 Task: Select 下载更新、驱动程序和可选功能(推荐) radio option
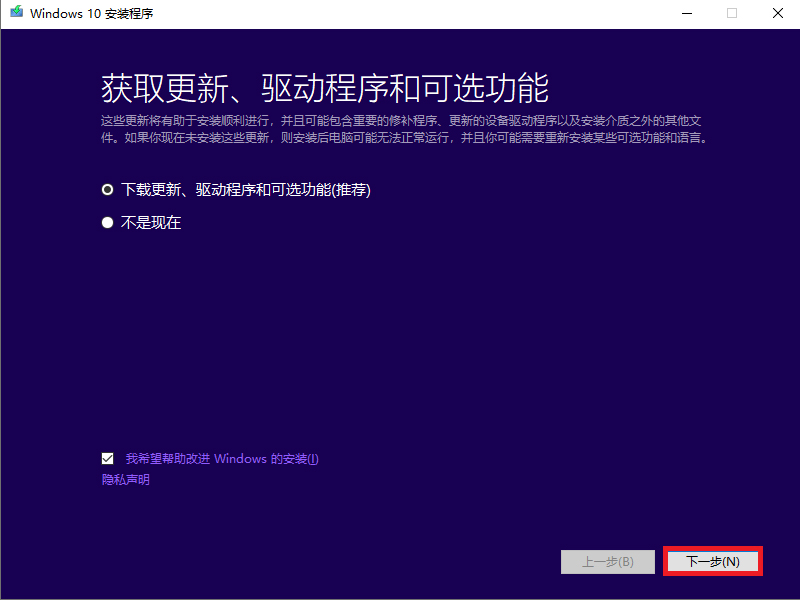tap(107, 189)
